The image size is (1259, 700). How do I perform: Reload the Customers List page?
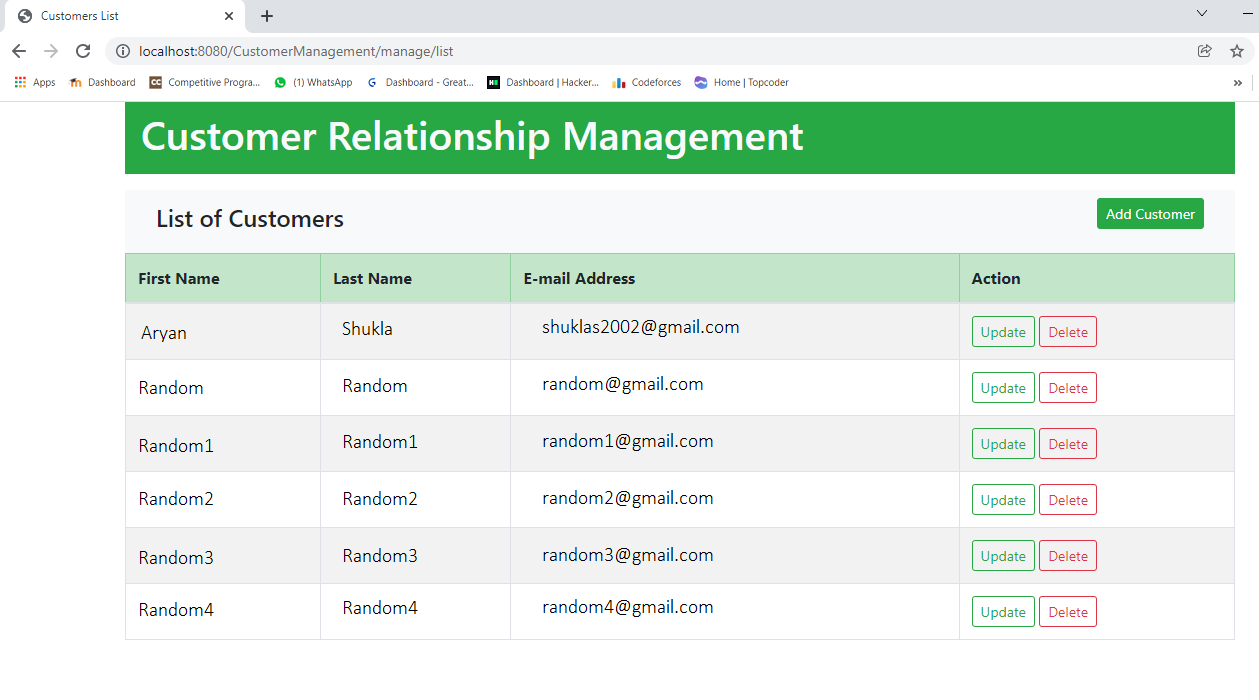[83, 51]
